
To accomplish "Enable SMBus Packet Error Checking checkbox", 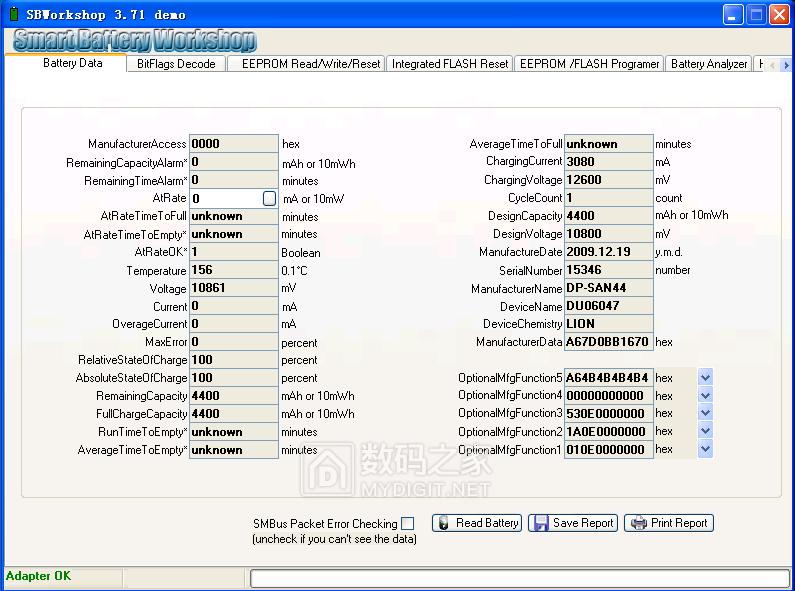I will (x=408, y=524).
